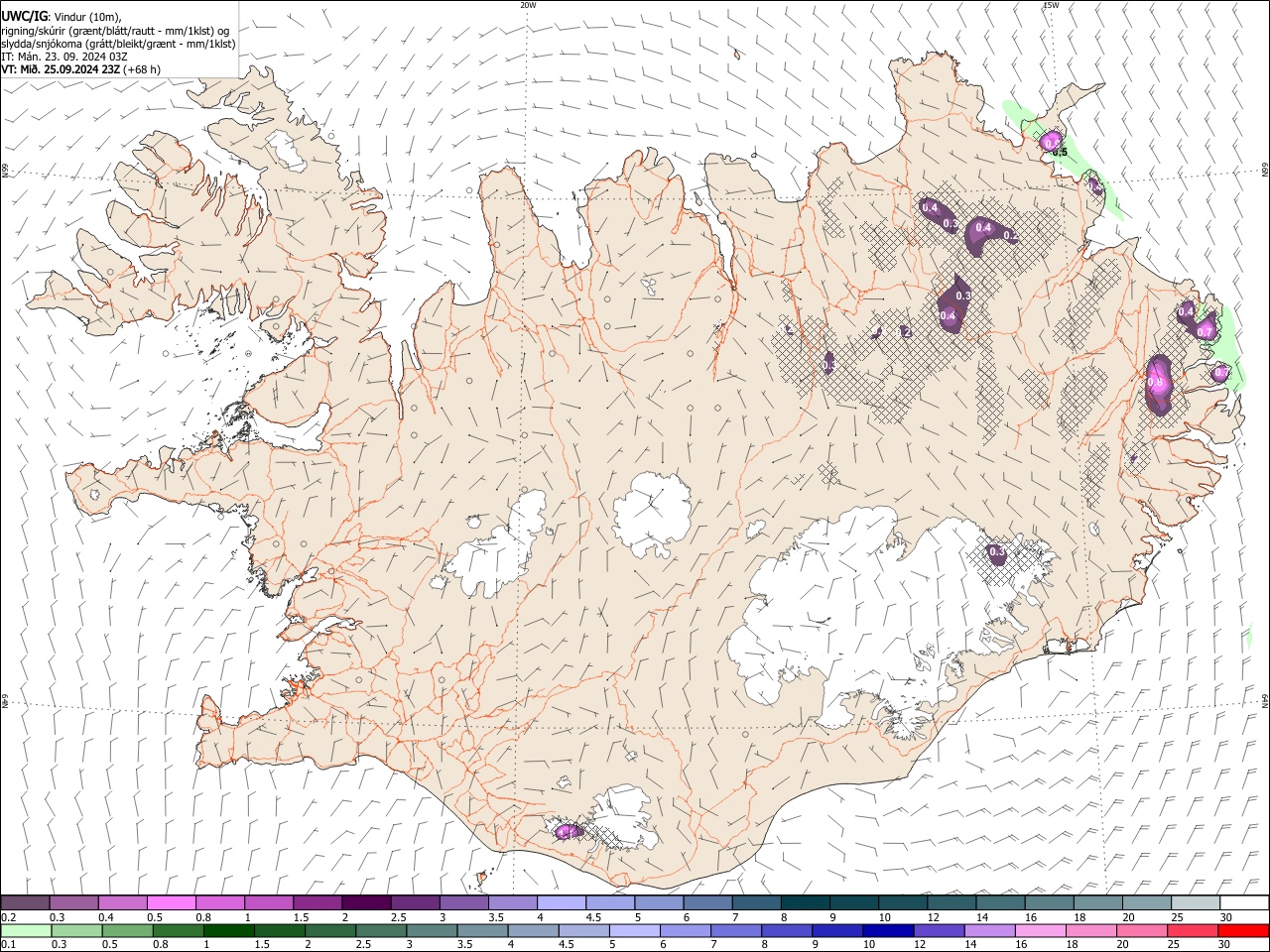This screenshot has height=952, width=1270.
Task: Click the 66N latitude label on right edge
Action: tap(1265, 170)
